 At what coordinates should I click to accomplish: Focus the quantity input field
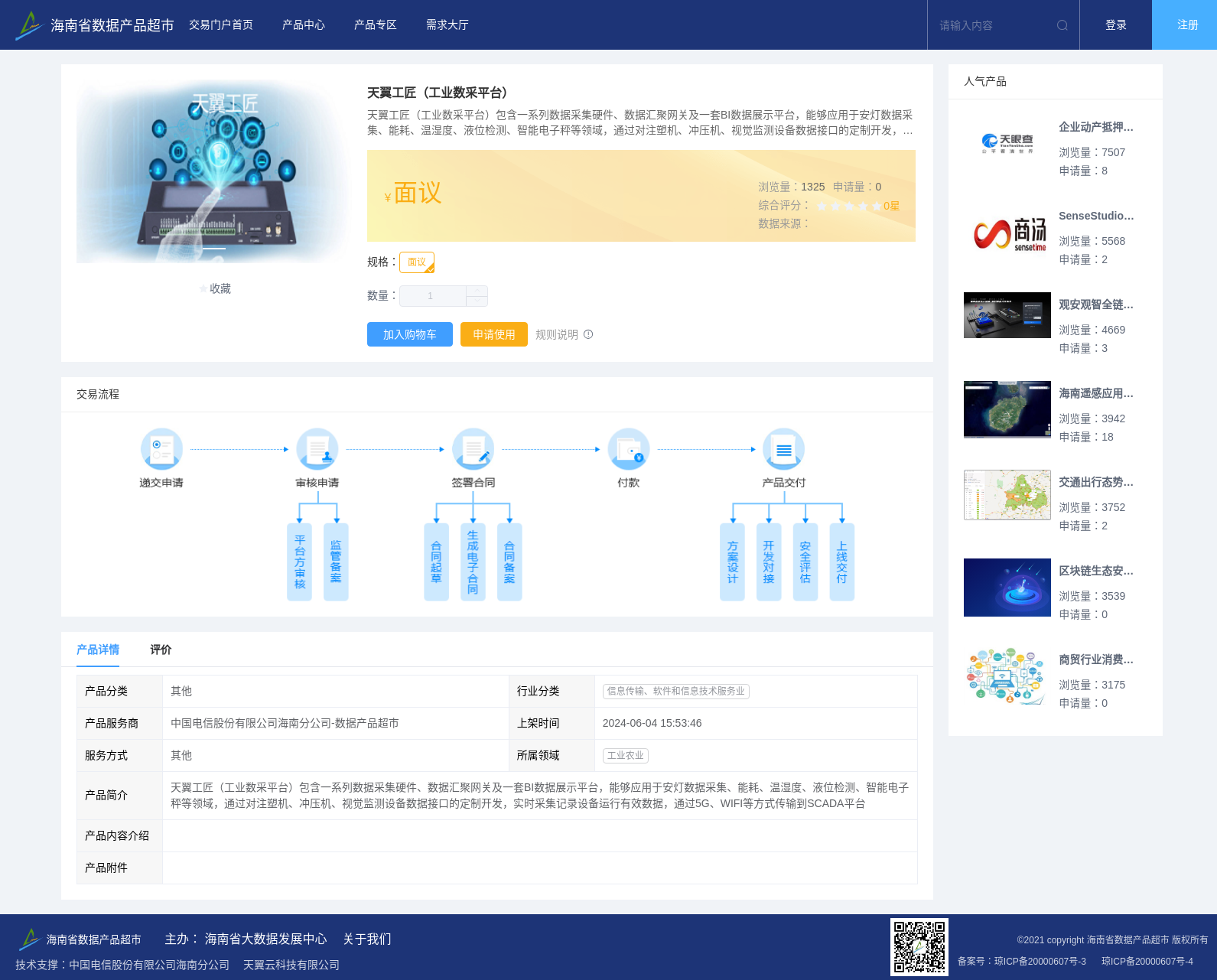(x=433, y=296)
